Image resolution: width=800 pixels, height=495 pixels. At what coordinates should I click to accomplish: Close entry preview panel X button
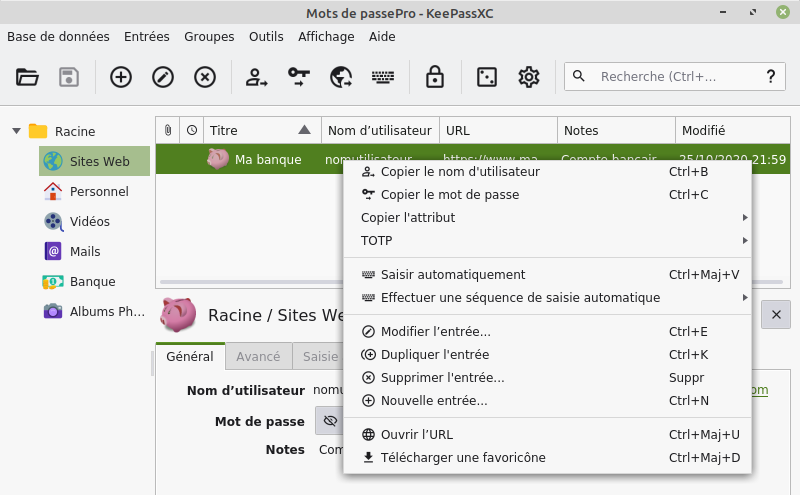click(776, 314)
